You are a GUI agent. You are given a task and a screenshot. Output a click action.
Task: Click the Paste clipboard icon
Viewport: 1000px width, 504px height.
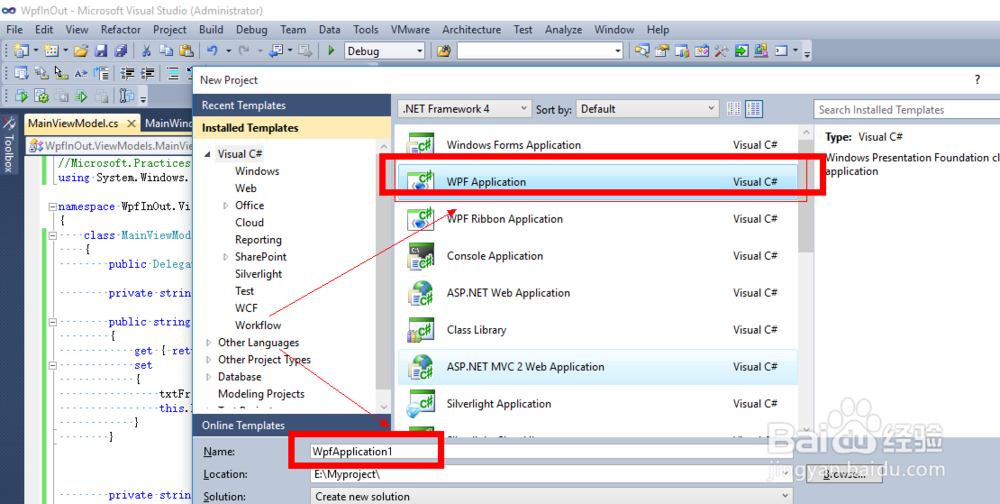[x=186, y=51]
